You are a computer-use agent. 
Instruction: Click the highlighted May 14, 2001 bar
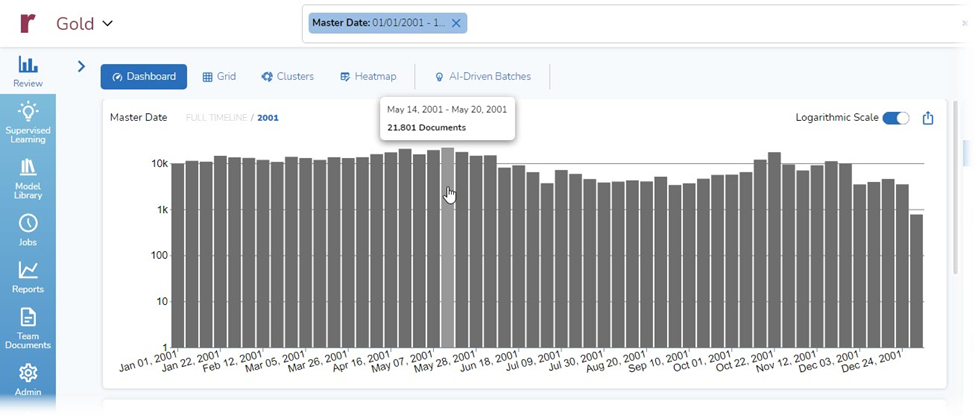(x=448, y=247)
